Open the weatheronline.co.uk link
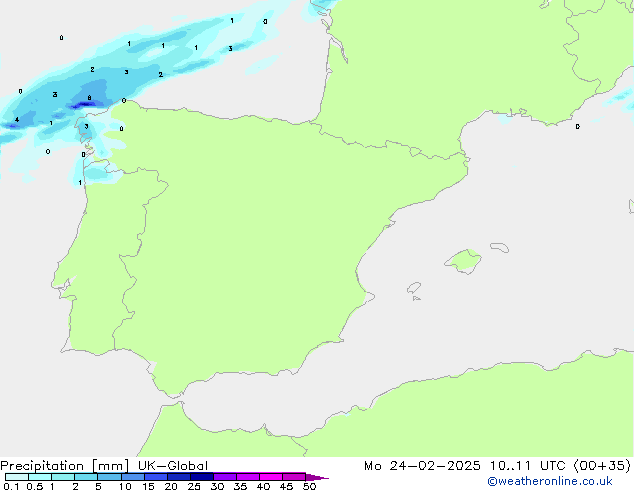Viewport: 634px width, 490px height. pos(549,481)
